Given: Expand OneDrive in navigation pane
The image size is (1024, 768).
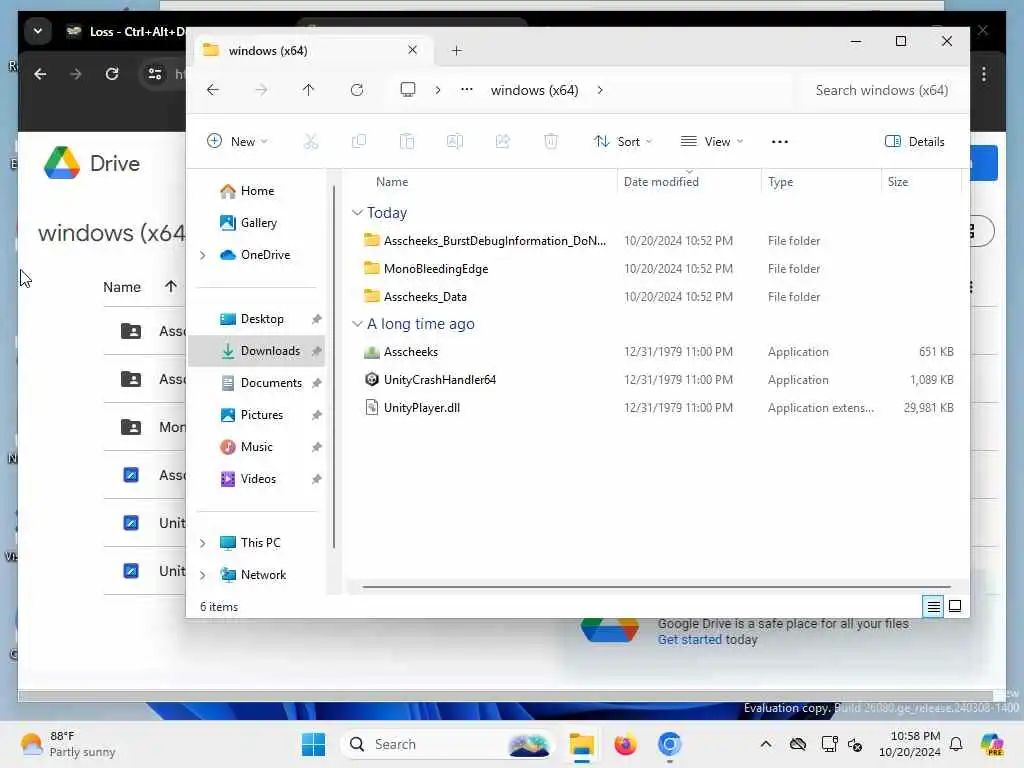Looking at the screenshot, I should point(202,255).
